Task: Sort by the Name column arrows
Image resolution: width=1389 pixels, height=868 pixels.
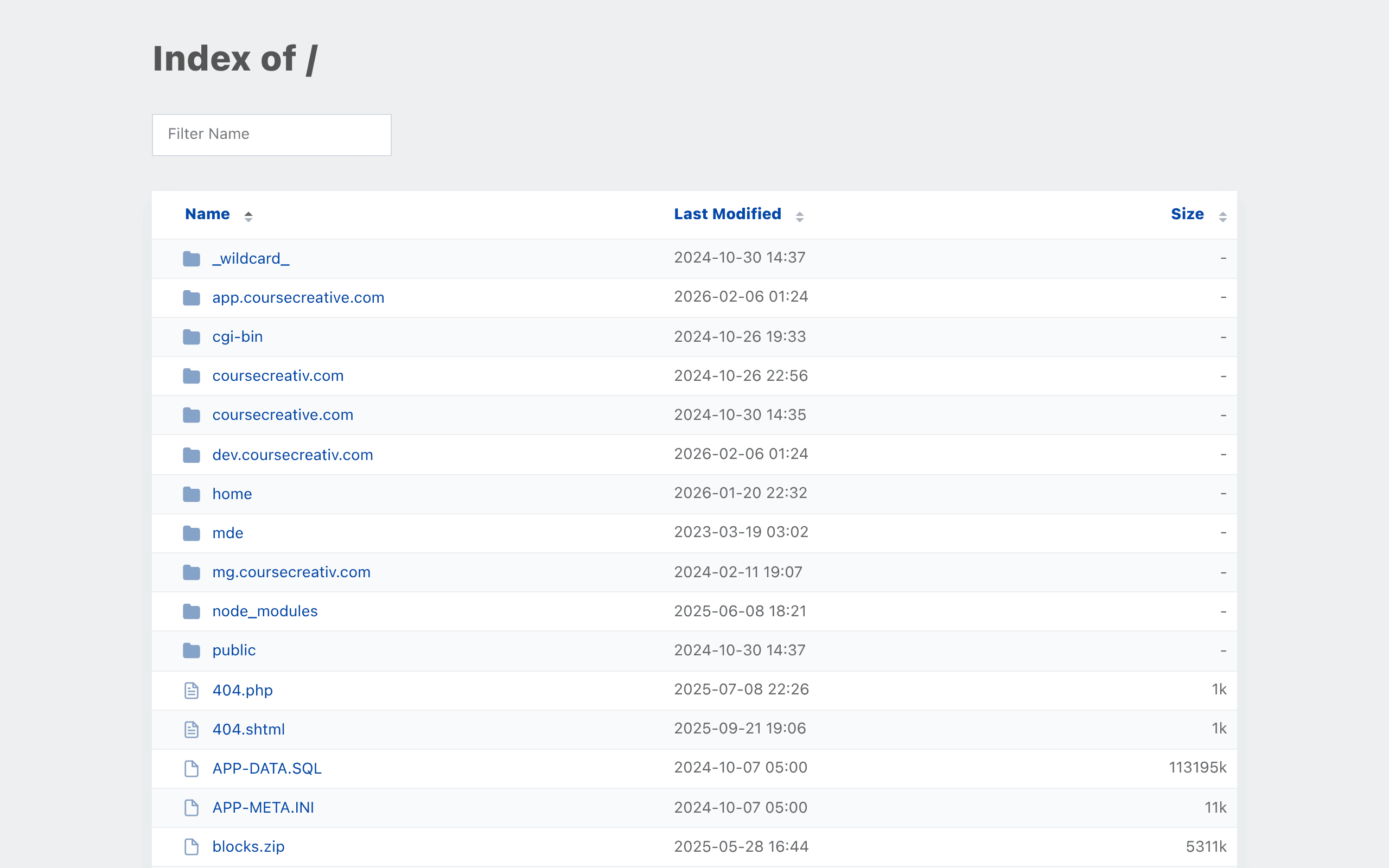Action: click(248, 216)
